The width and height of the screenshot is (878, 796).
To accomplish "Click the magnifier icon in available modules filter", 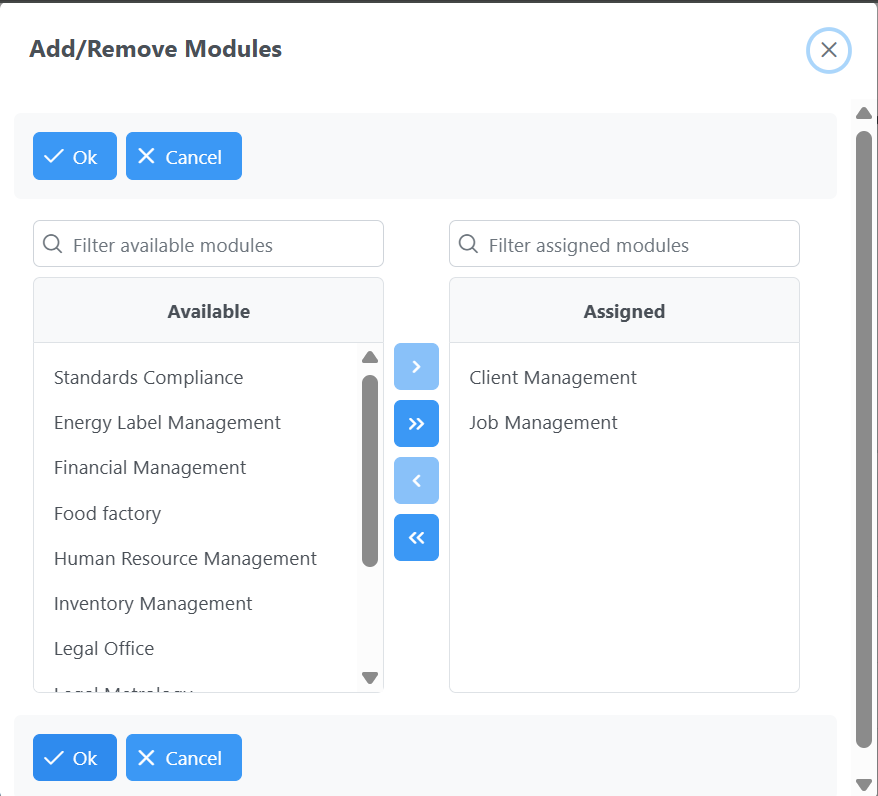I will tap(52, 243).
